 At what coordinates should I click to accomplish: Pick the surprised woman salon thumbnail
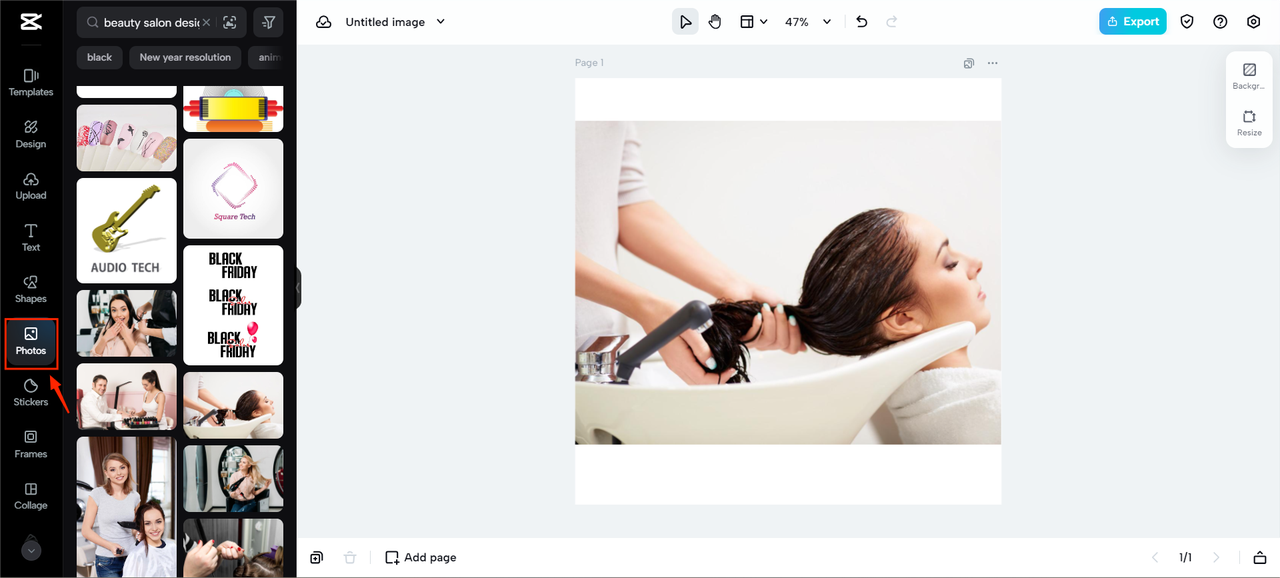(x=127, y=323)
